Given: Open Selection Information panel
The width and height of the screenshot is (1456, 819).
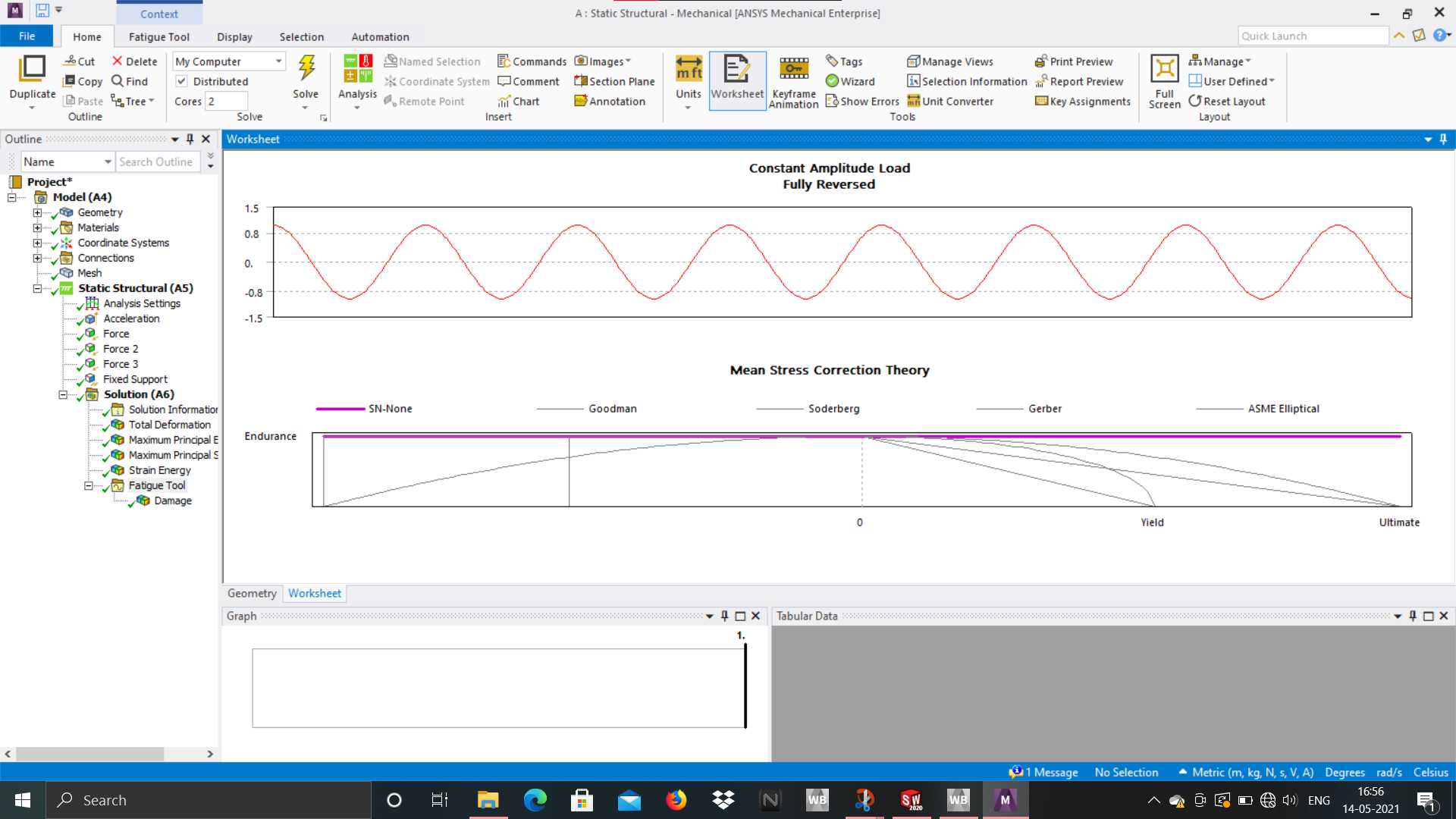Looking at the screenshot, I should (967, 81).
